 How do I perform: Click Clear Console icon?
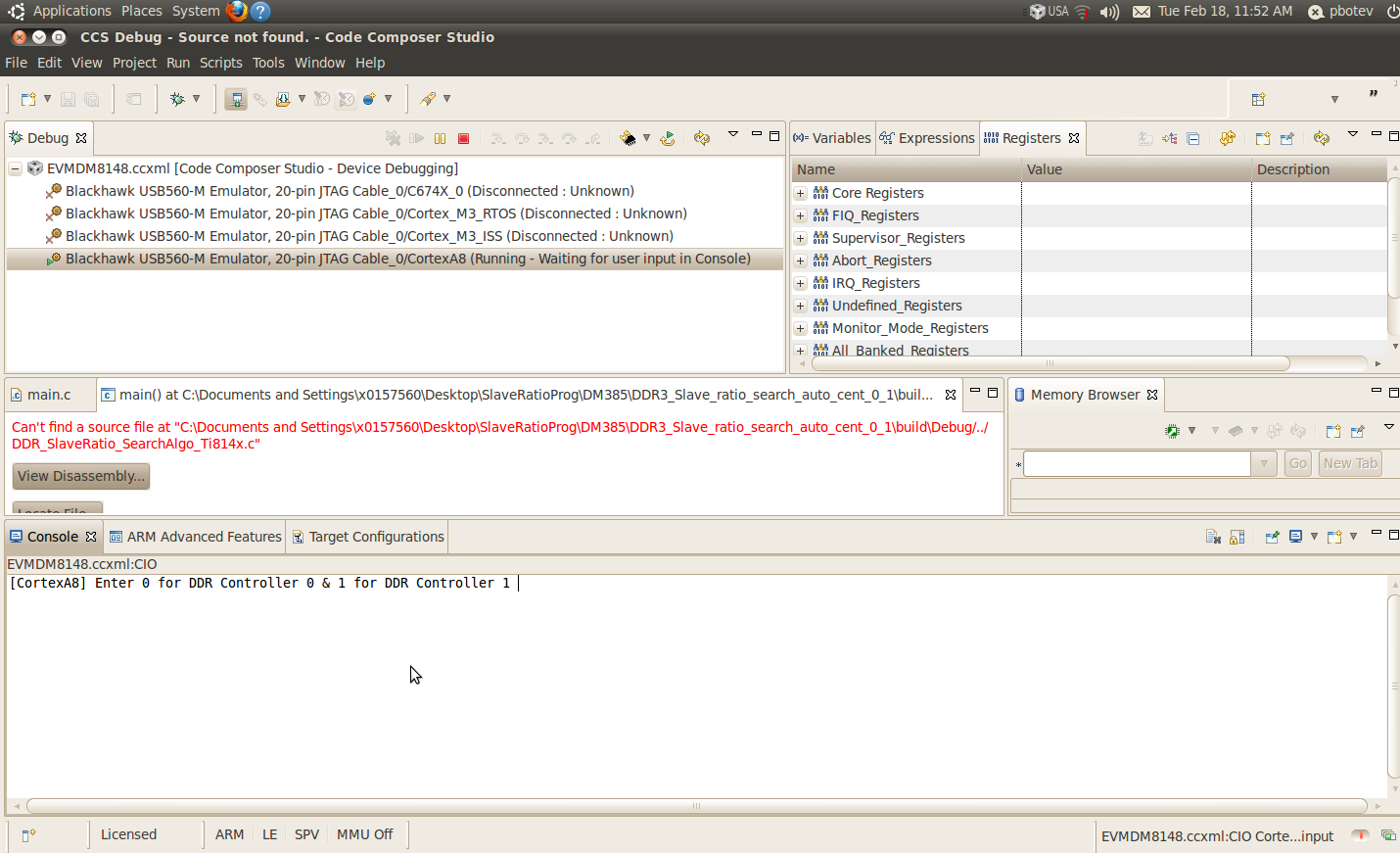click(x=1213, y=537)
